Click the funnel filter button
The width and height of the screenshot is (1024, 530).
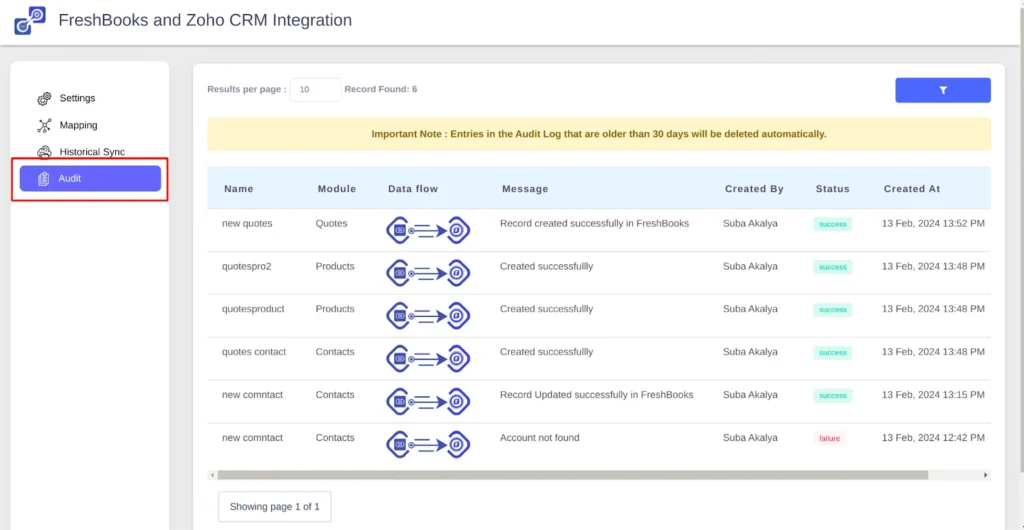point(942,91)
